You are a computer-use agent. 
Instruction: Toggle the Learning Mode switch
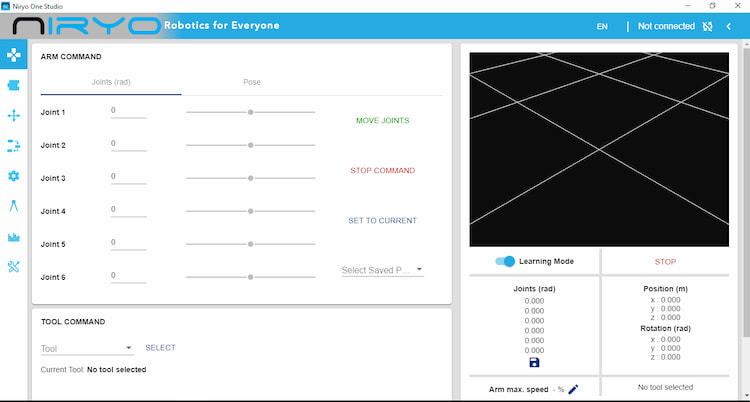click(505, 261)
